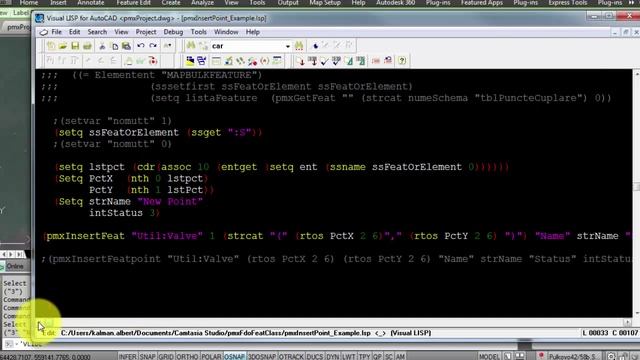Image resolution: width=640 pixels, height=360 pixels.
Task: Open a file using the folder icon
Action: click(x=63, y=46)
